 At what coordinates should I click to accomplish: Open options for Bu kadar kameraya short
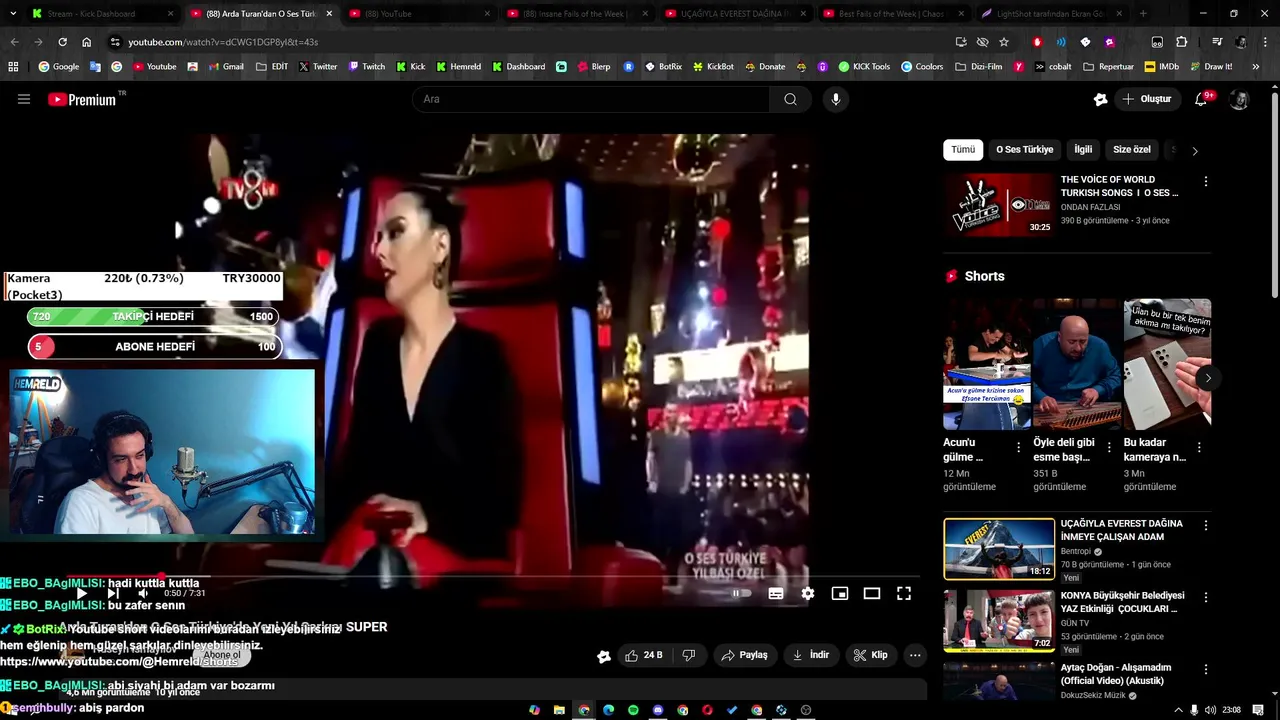tap(1199, 447)
